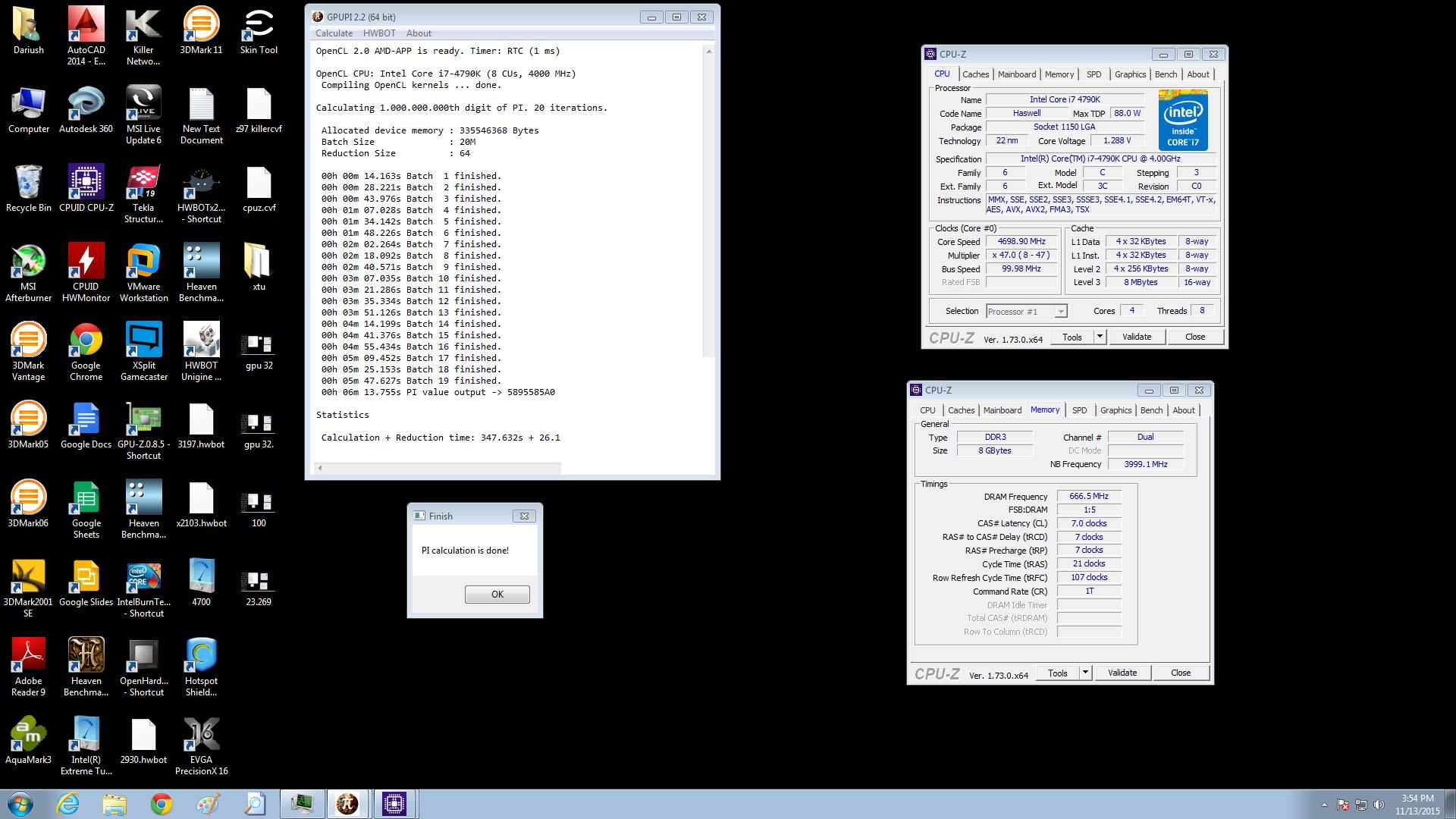Open the 3DMark Vantage desktop icon
1456x819 pixels.
(29, 352)
